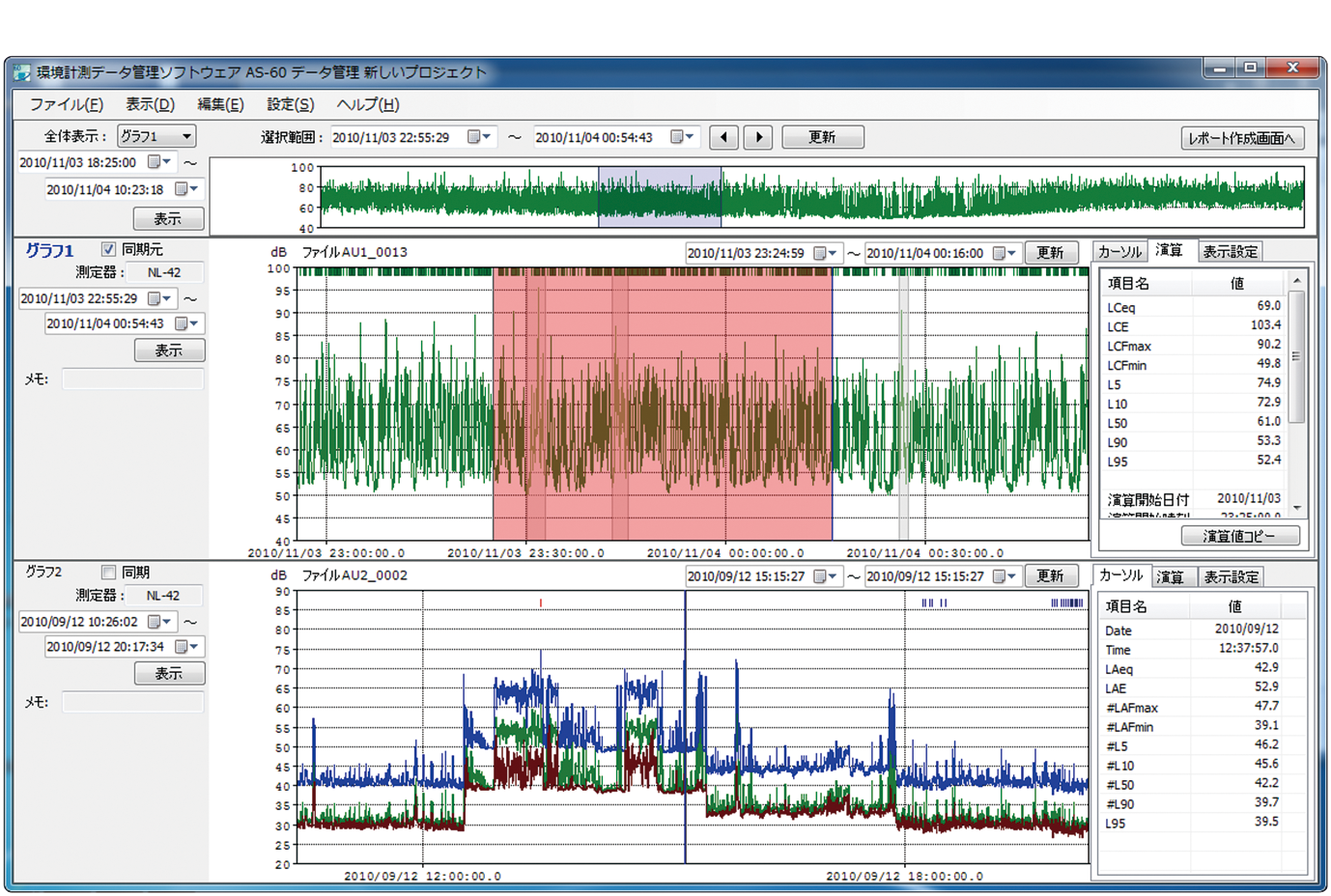1331x896 pixels.
Task: Open the レポート作成画面へ report screen
Action: (x=1242, y=138)
